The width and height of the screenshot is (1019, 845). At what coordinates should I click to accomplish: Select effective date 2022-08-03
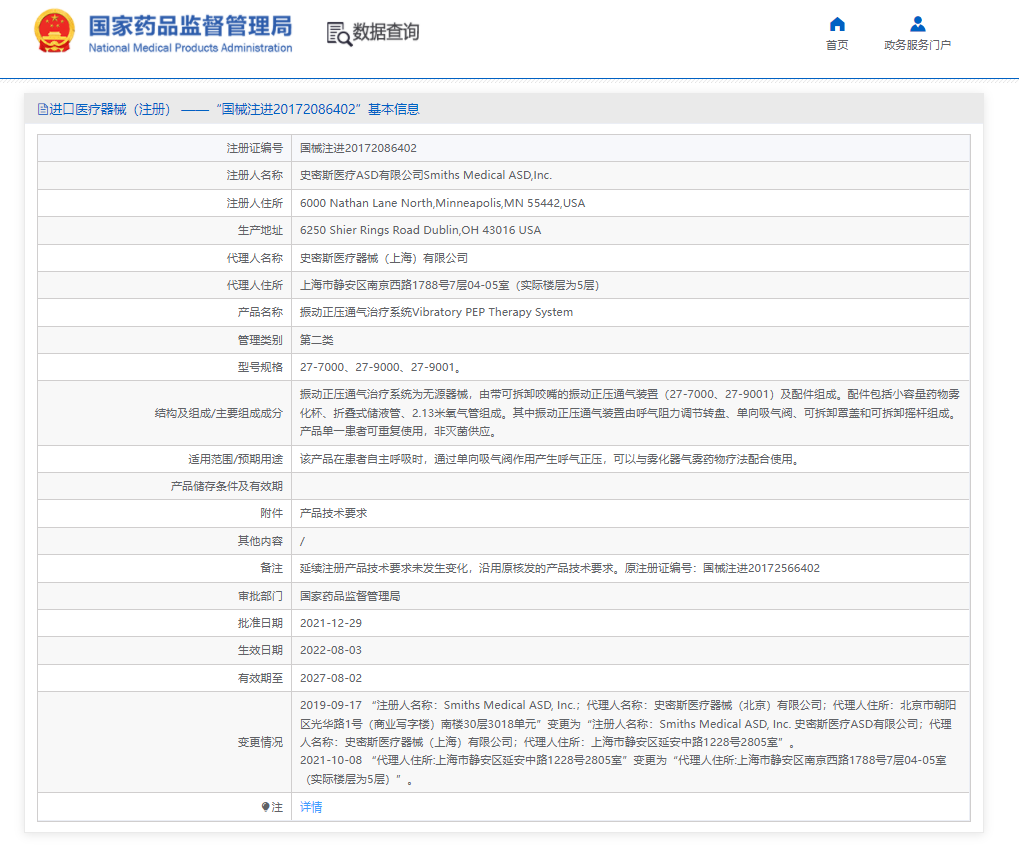[x=331, y=650]
